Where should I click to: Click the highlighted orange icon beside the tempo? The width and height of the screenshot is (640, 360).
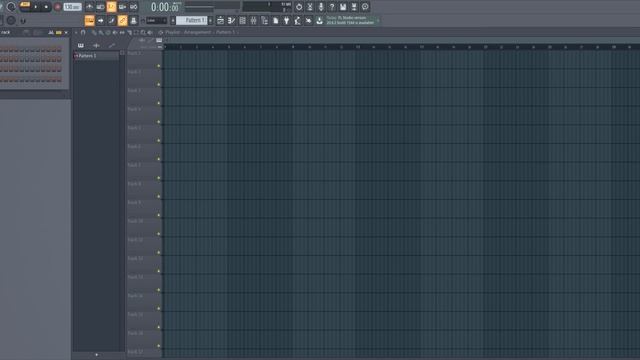pos(111,7)
